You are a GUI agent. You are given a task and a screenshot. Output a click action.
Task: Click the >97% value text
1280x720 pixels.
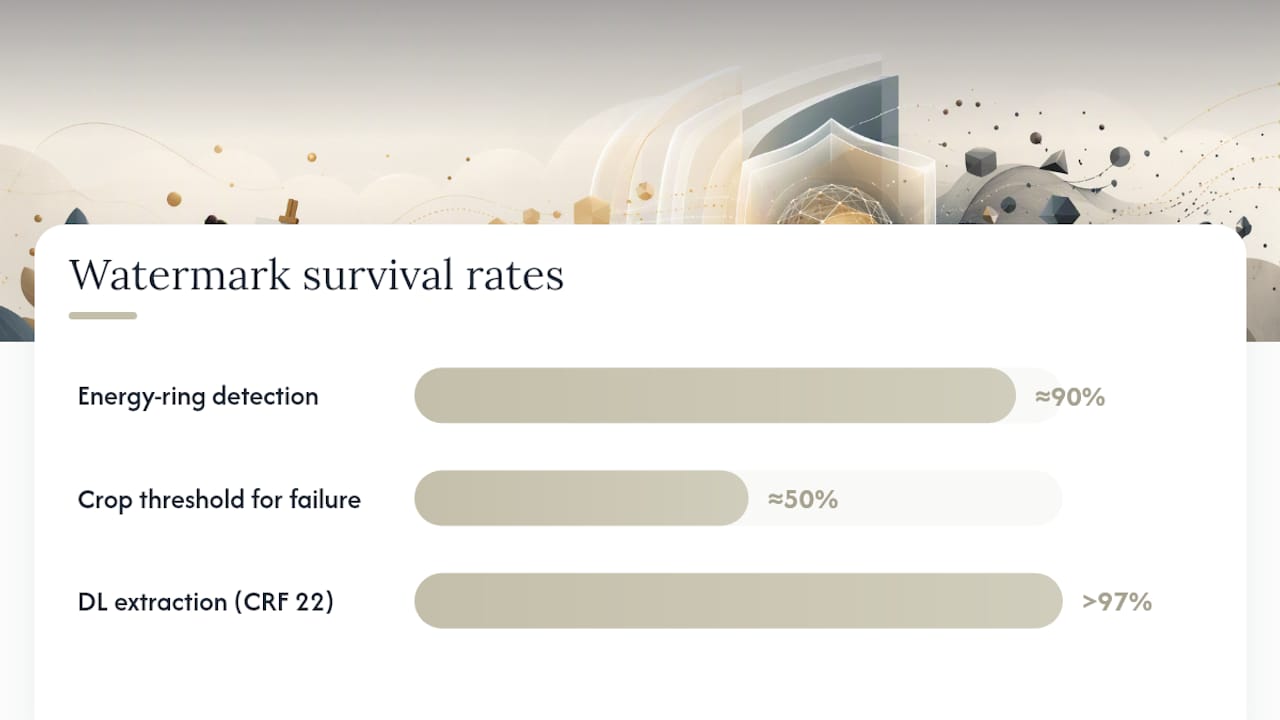[1117, 602]
